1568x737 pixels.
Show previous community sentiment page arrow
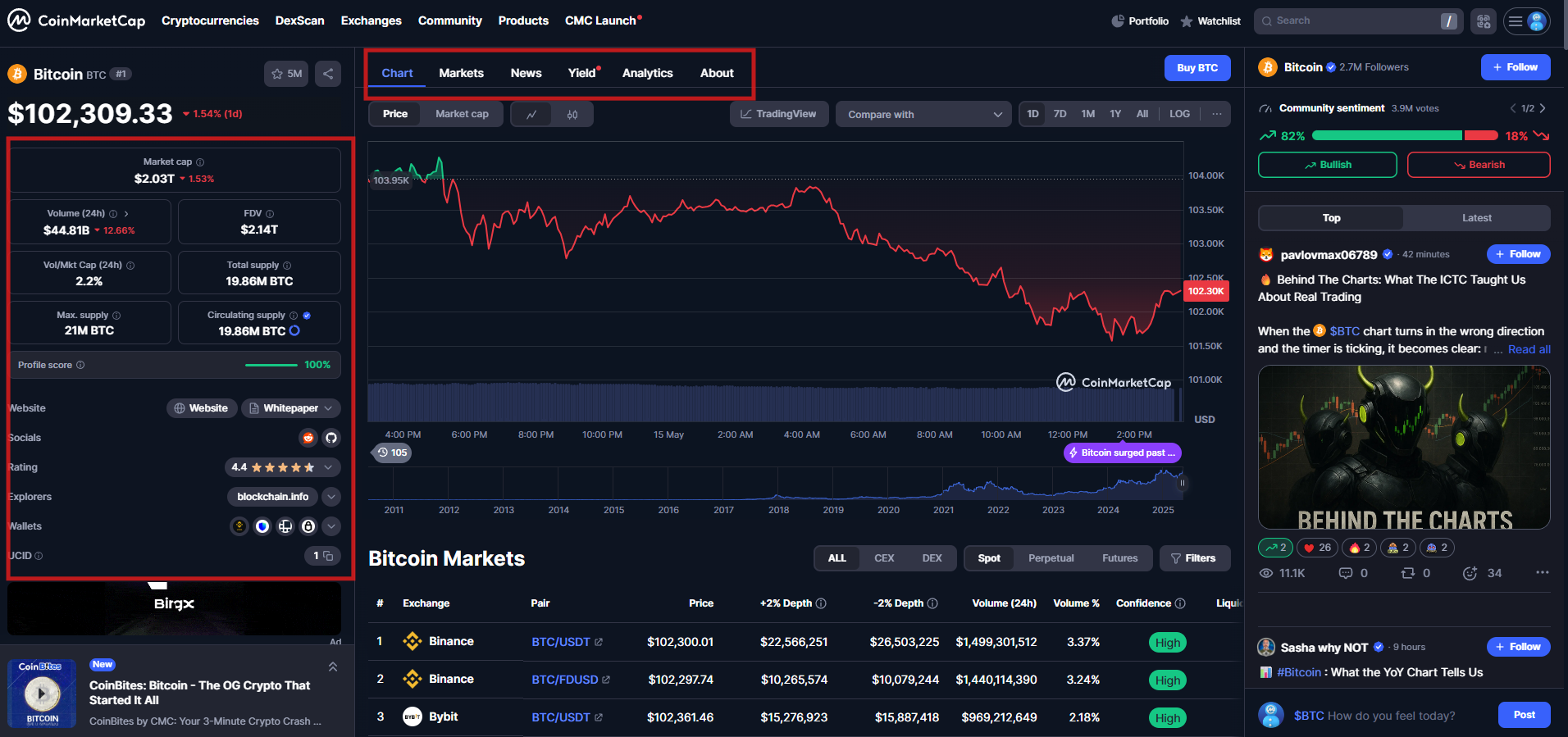point(1513,108)
